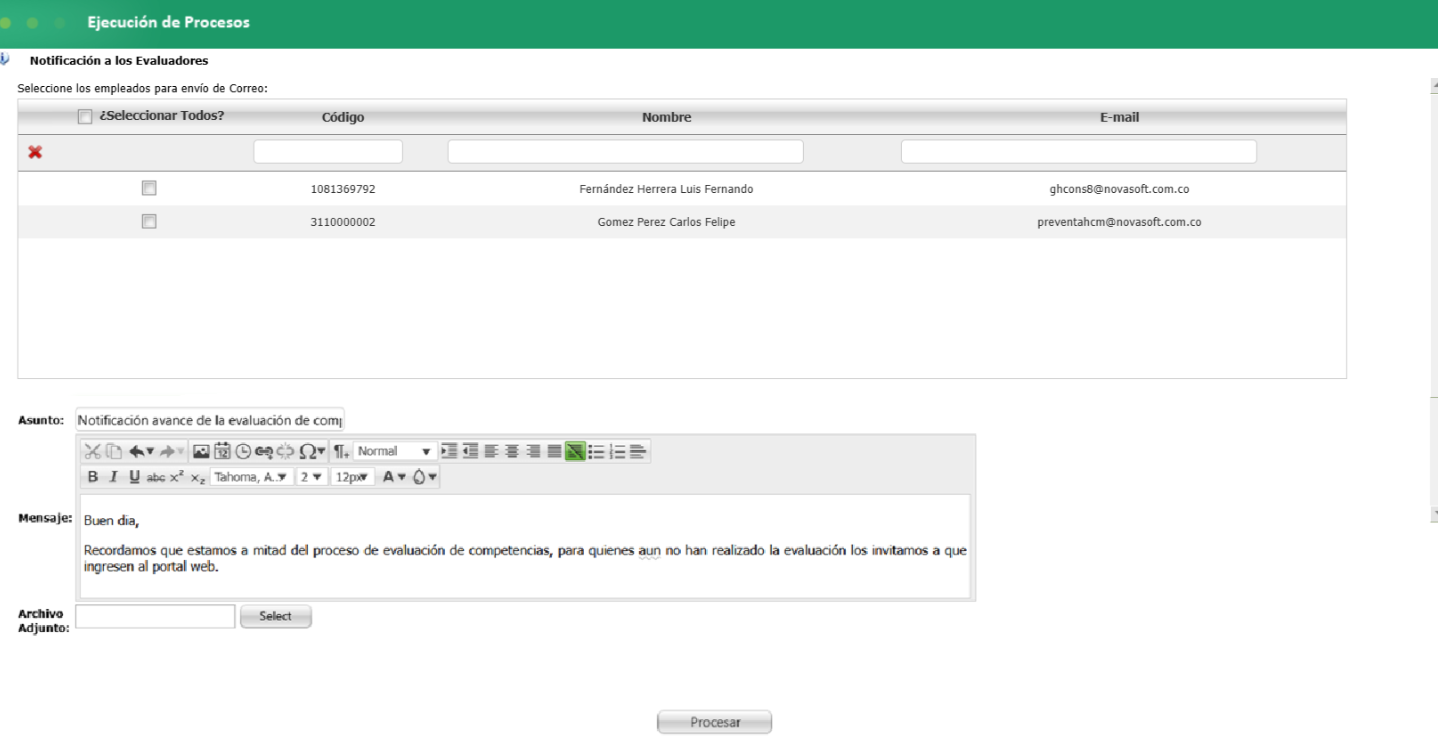
Task: Click the Cut scissors icon in editor
Action: 92,451
